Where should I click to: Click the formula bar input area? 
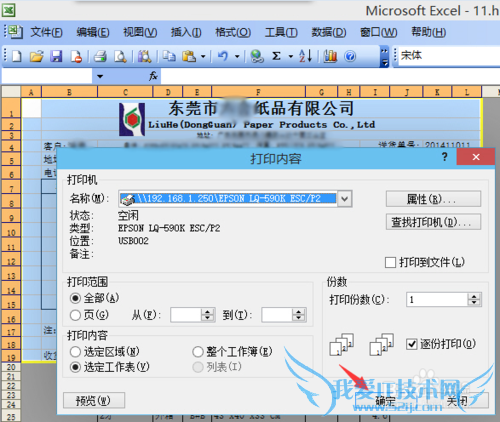pos(330,76)
